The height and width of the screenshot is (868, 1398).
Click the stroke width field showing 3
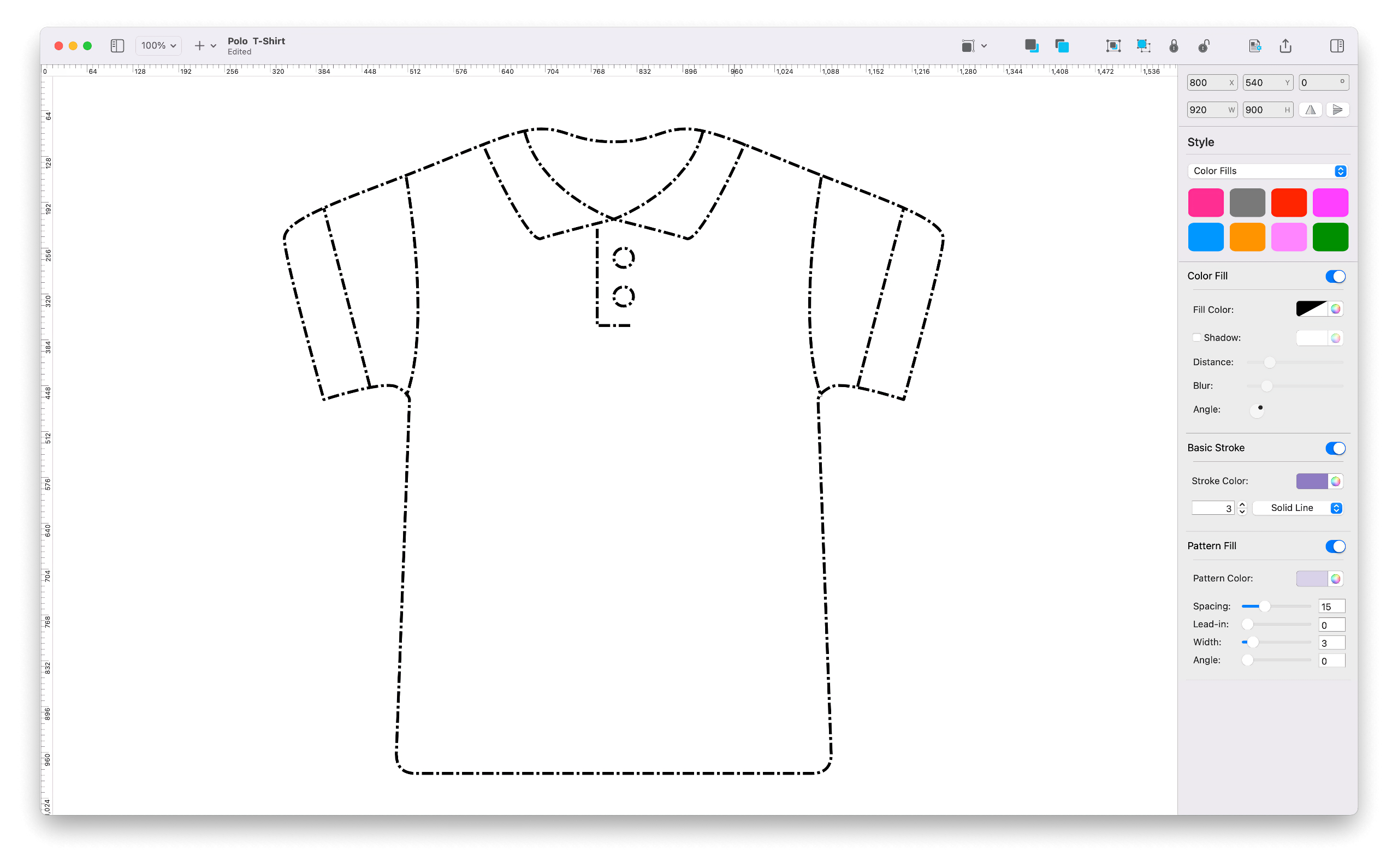(x=1212, y=508)
